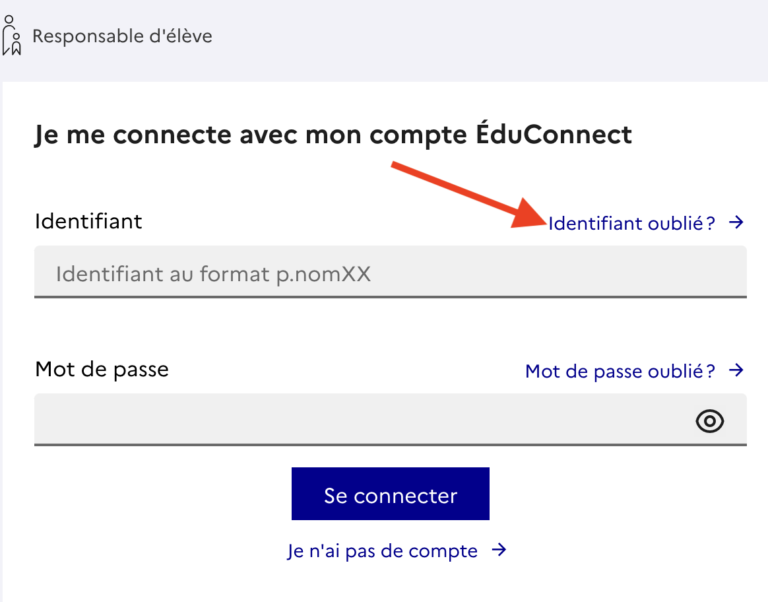This screenshot has height=602, width=768.
Task: Click the Identifiant field label
Action: coord(88,221)
